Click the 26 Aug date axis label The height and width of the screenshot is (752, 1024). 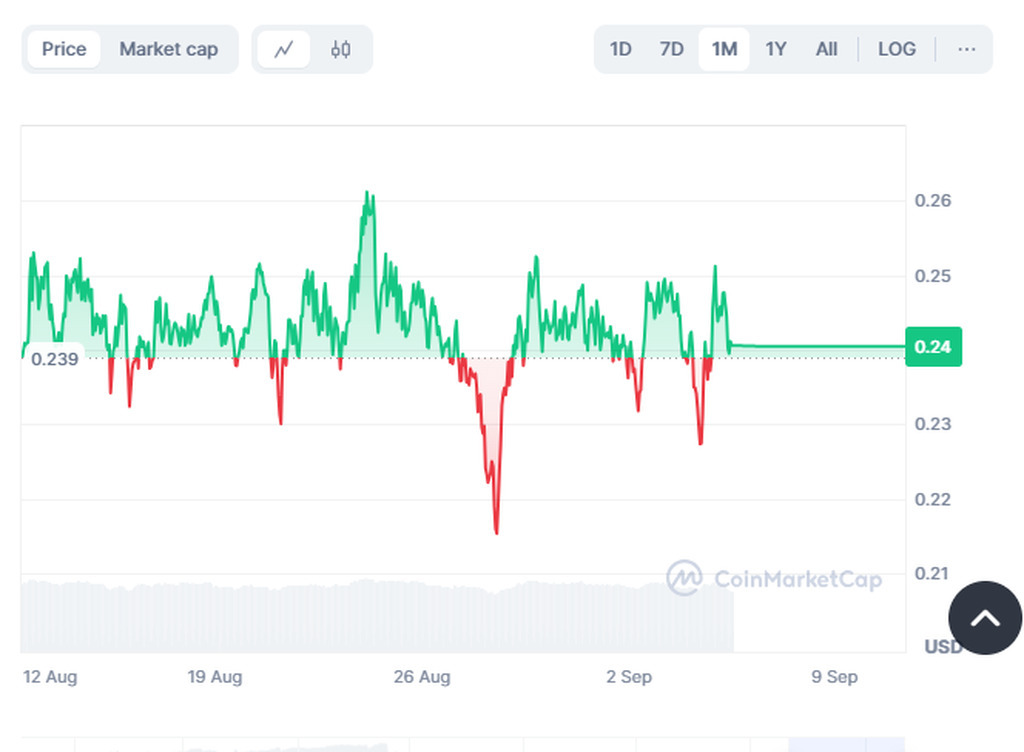click(422, 677)
